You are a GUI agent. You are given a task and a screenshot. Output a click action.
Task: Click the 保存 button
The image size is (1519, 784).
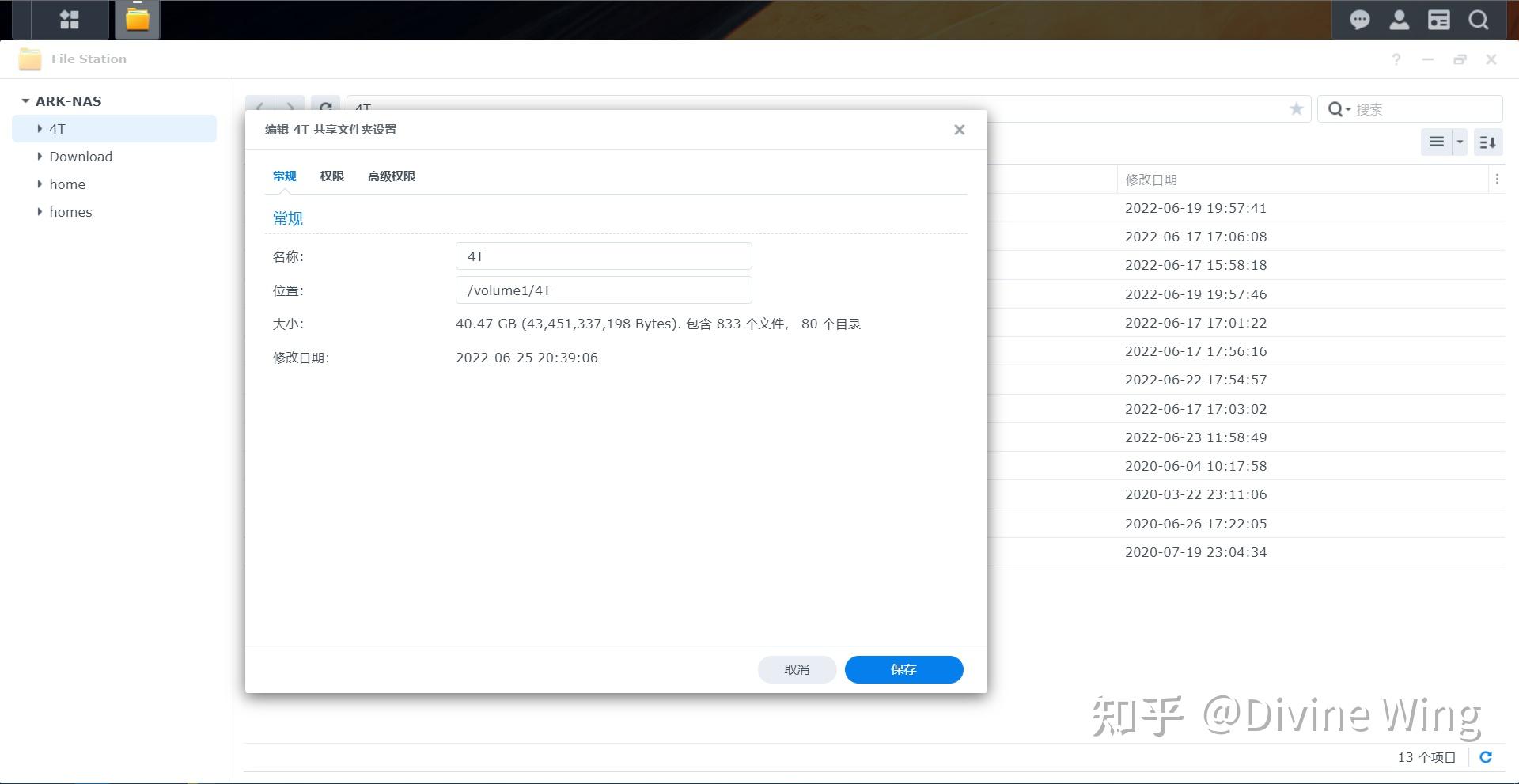point(903,669)
